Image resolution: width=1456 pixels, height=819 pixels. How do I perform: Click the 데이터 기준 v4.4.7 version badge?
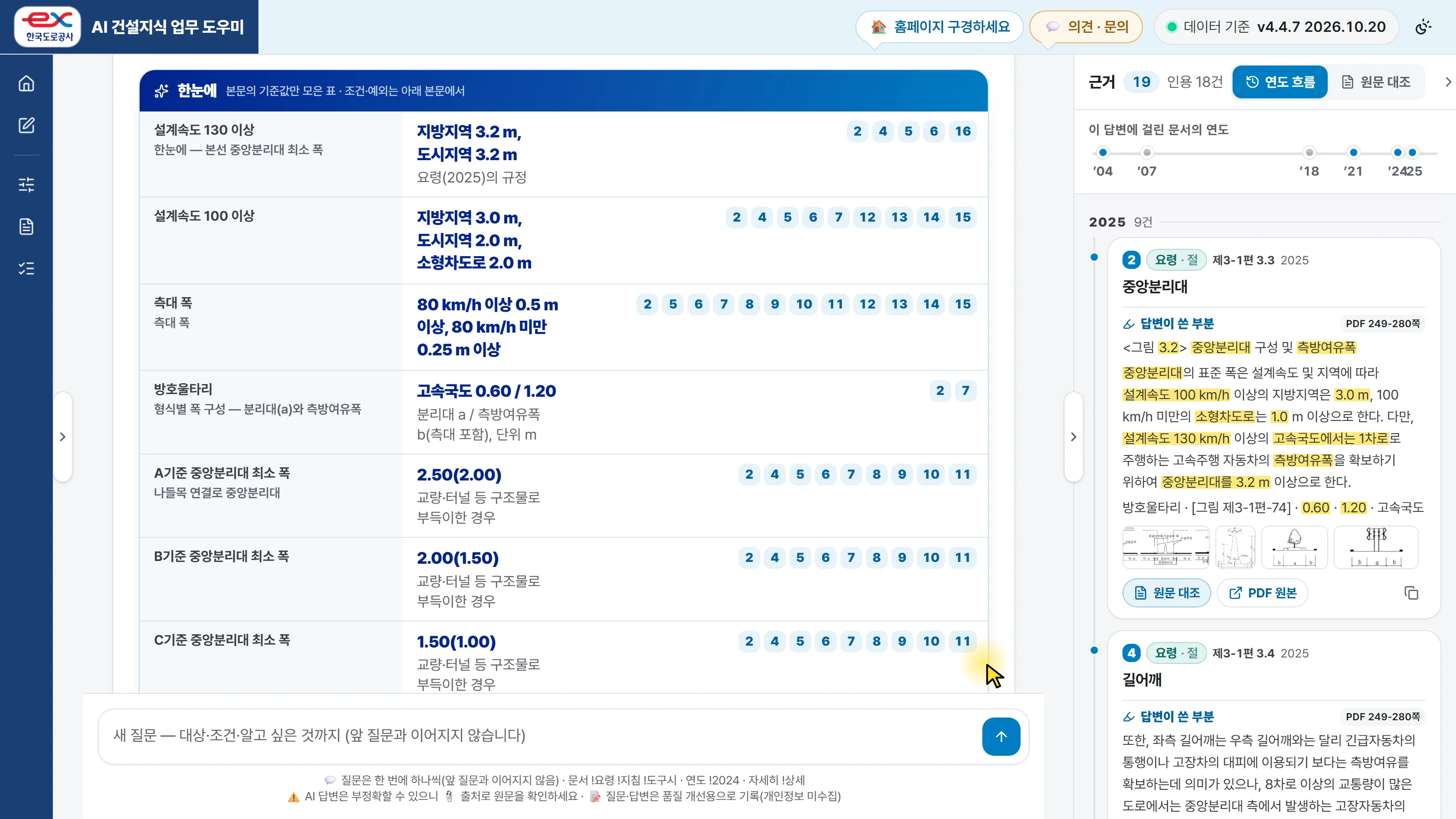pyautogui.click(x=1276, y=26)
